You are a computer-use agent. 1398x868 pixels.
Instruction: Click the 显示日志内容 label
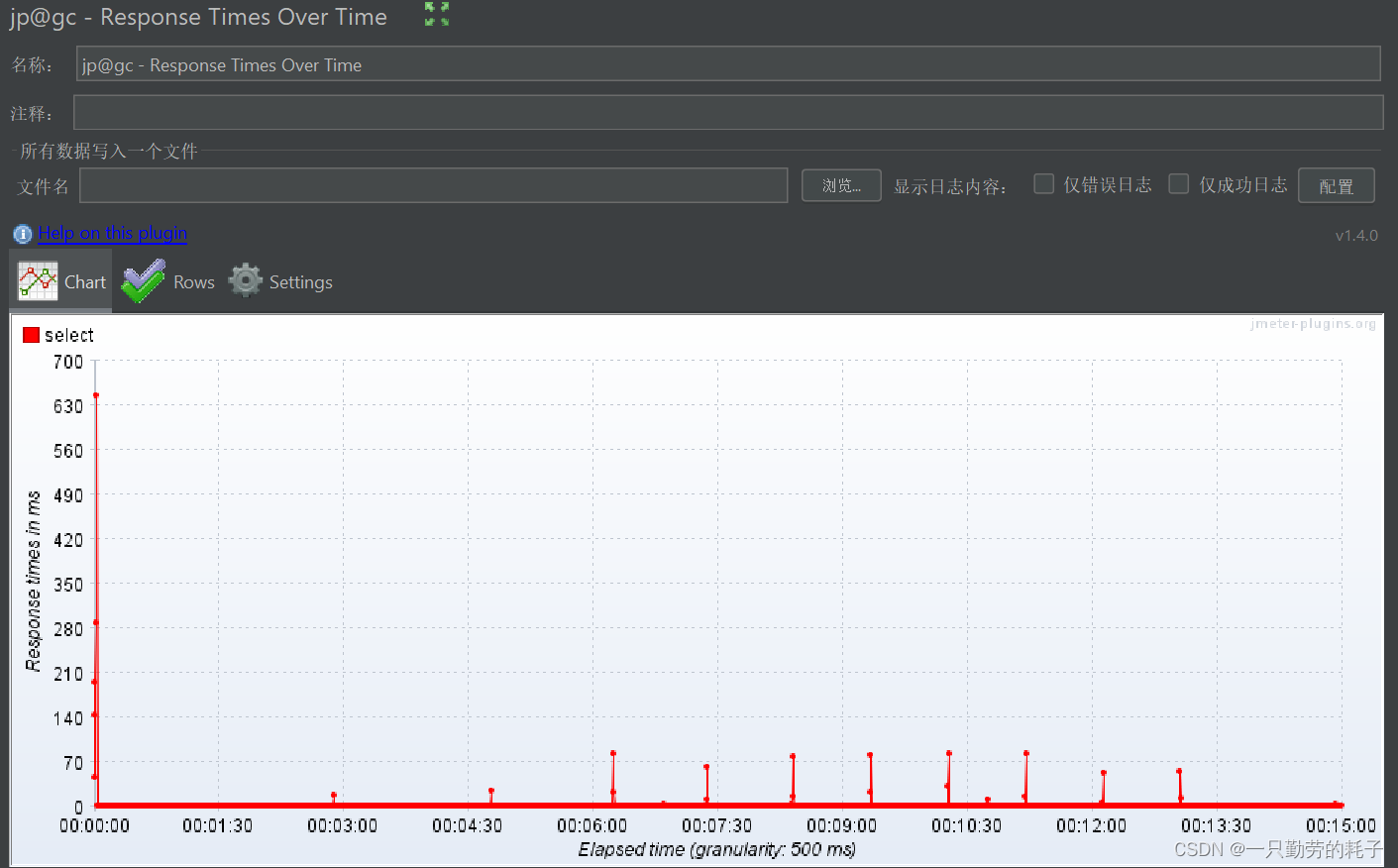click(x=950, y=186)
